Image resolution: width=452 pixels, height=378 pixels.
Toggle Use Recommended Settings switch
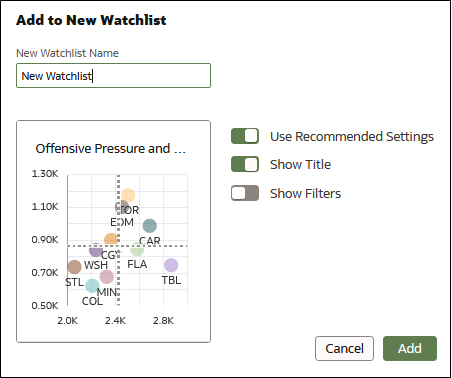(245, 136)
